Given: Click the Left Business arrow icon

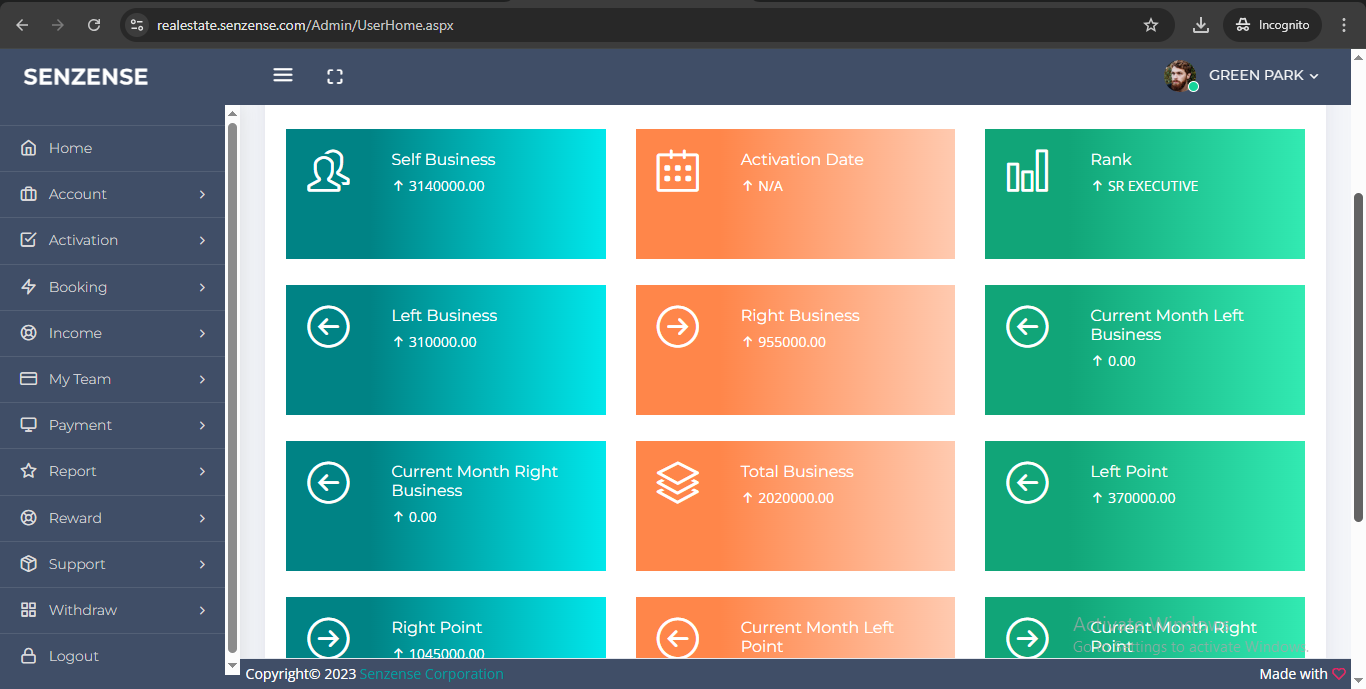Looking at the screenshot, I should click(328, 327).
